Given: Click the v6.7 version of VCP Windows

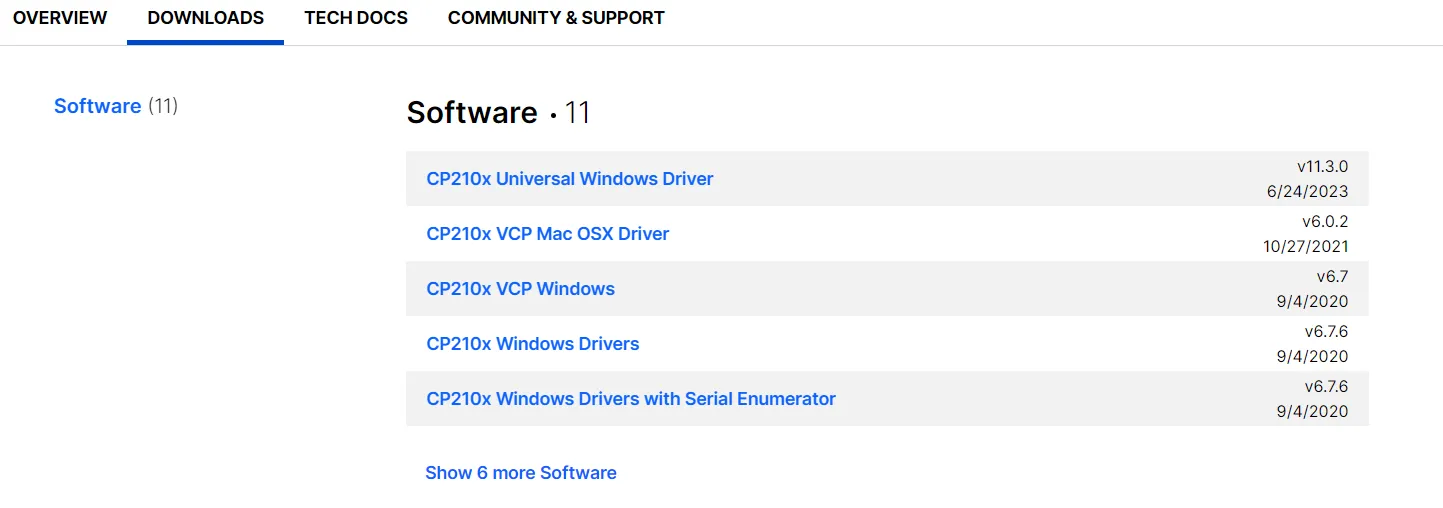Looking at the screenshot, I should coord(1332,276).
